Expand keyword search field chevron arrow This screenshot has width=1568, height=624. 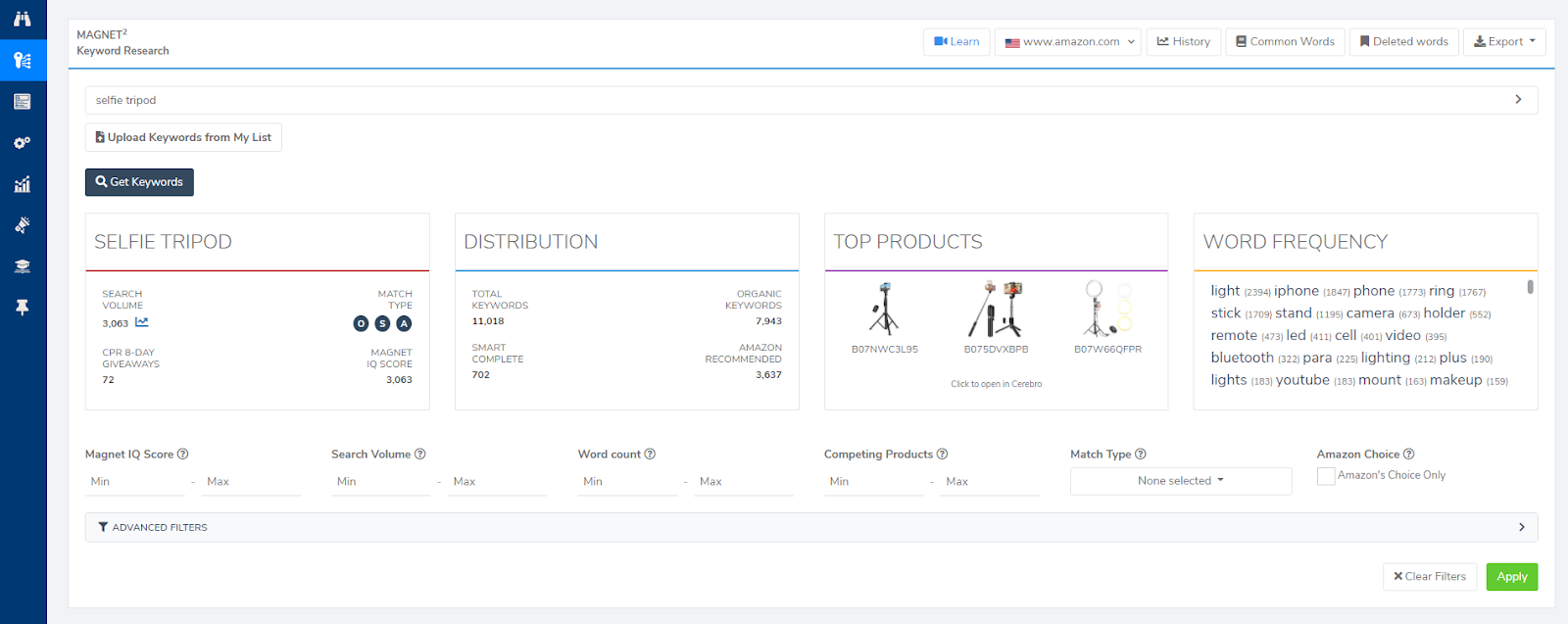click(1518, 100)
